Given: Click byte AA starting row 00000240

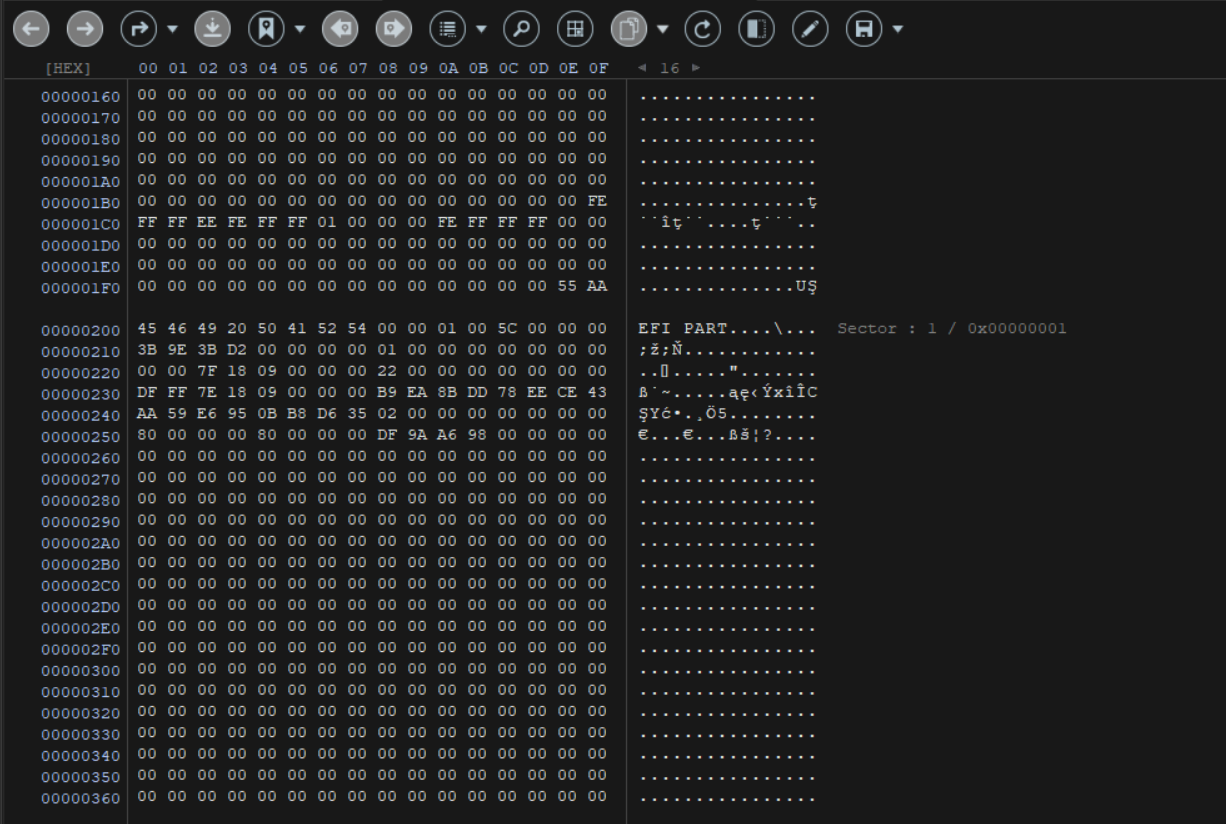Looking at the screenshot, I should tap(147, 414).
